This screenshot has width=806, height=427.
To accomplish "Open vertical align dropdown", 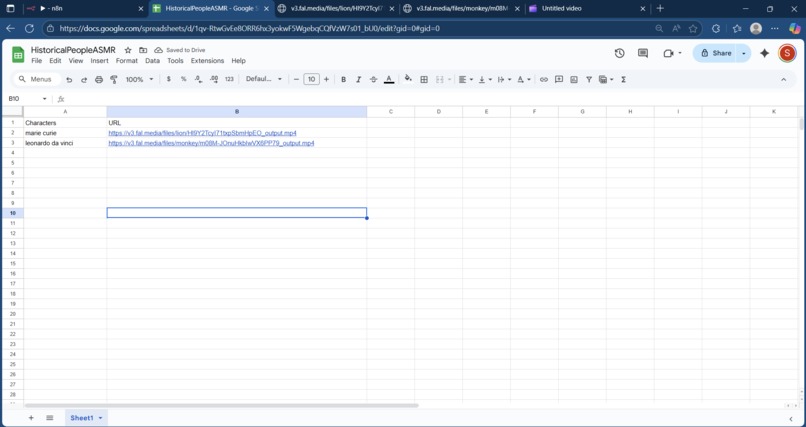I will point(485,80).
